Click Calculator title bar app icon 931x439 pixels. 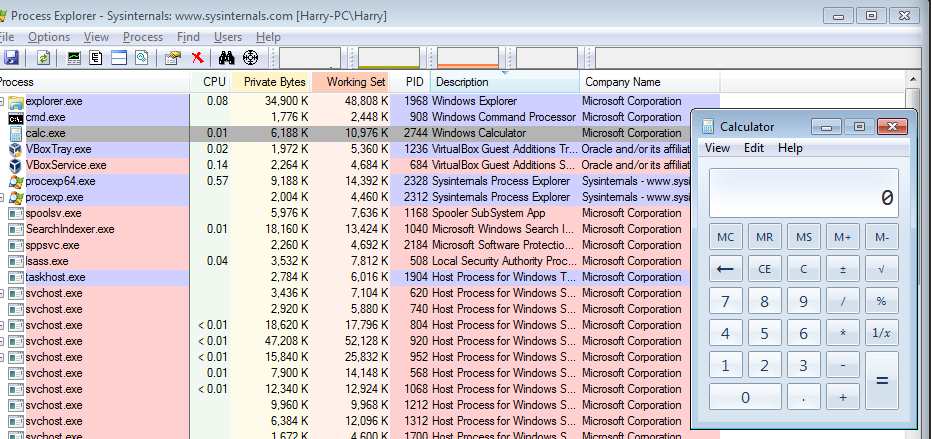(707, 127)
